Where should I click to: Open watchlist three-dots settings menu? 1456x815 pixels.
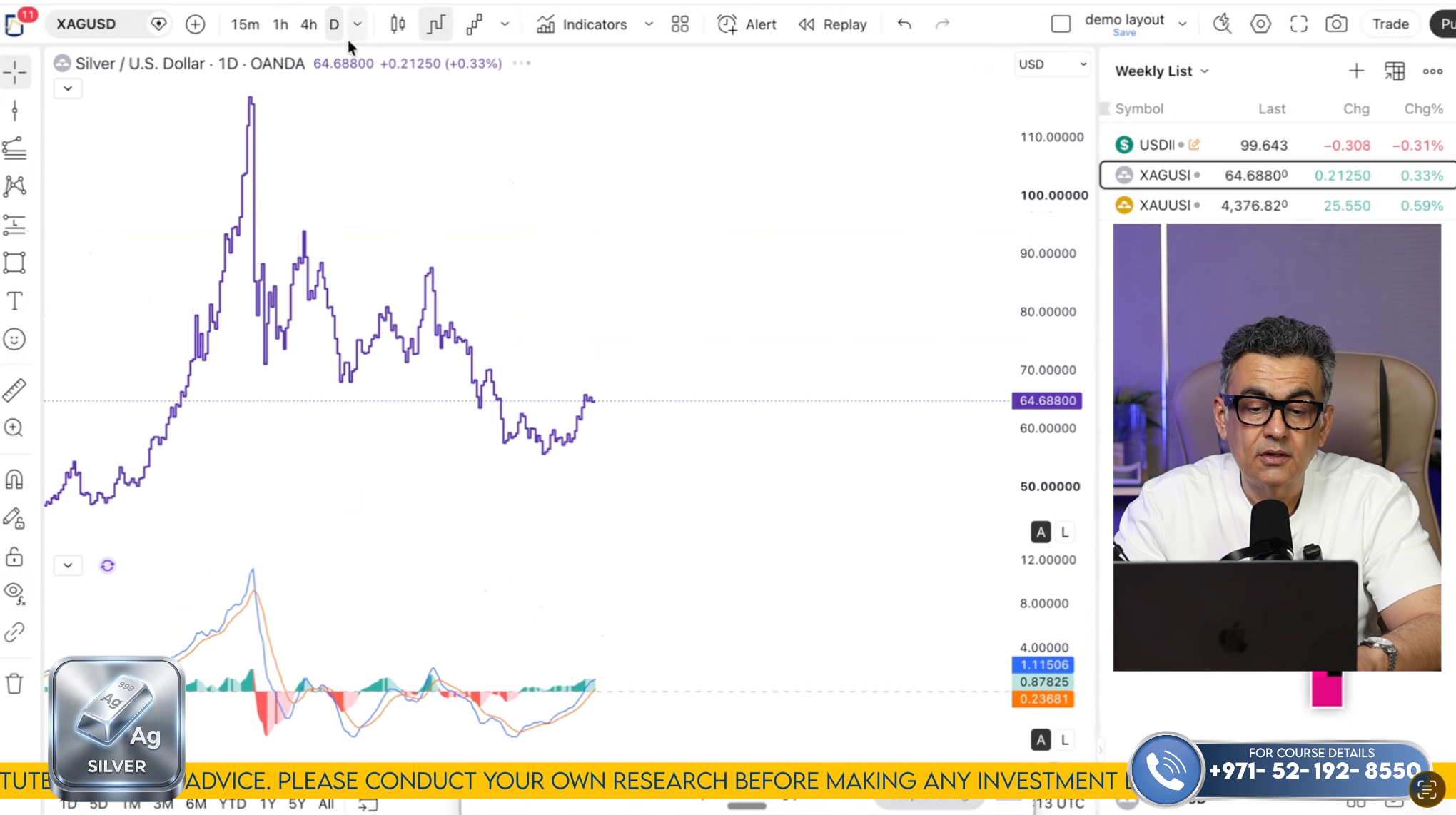point(1432,71)
